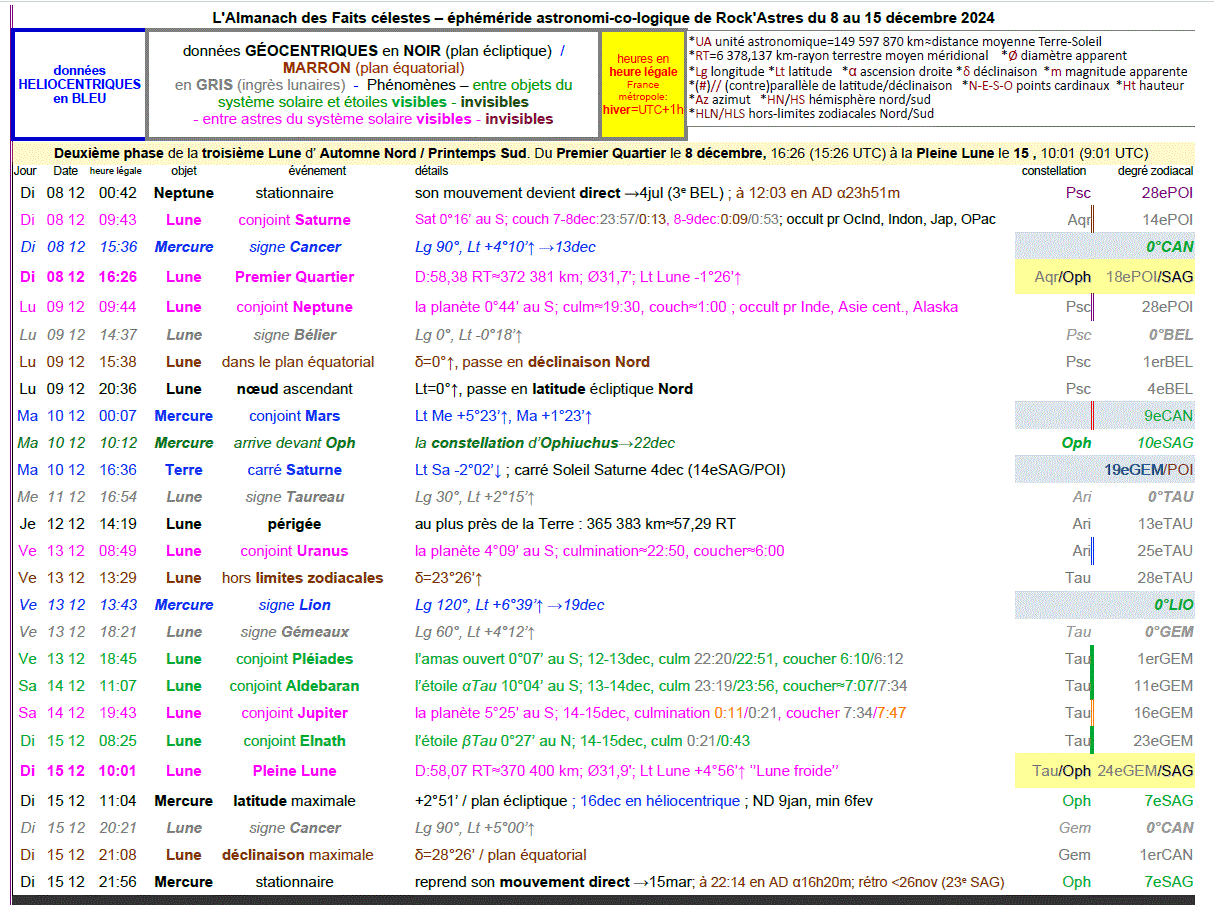
Task: Select 'signe Cancer' in the 20:21 row
Action: [294, 828]
